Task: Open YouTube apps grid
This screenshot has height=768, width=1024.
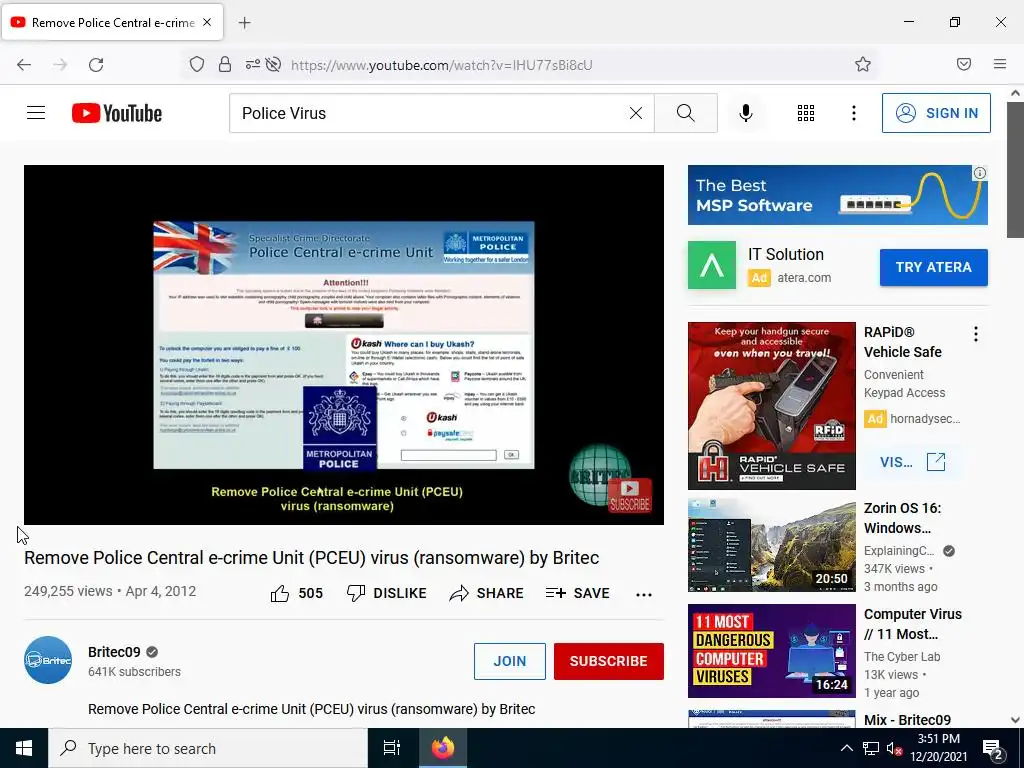Action: (806, 113)
